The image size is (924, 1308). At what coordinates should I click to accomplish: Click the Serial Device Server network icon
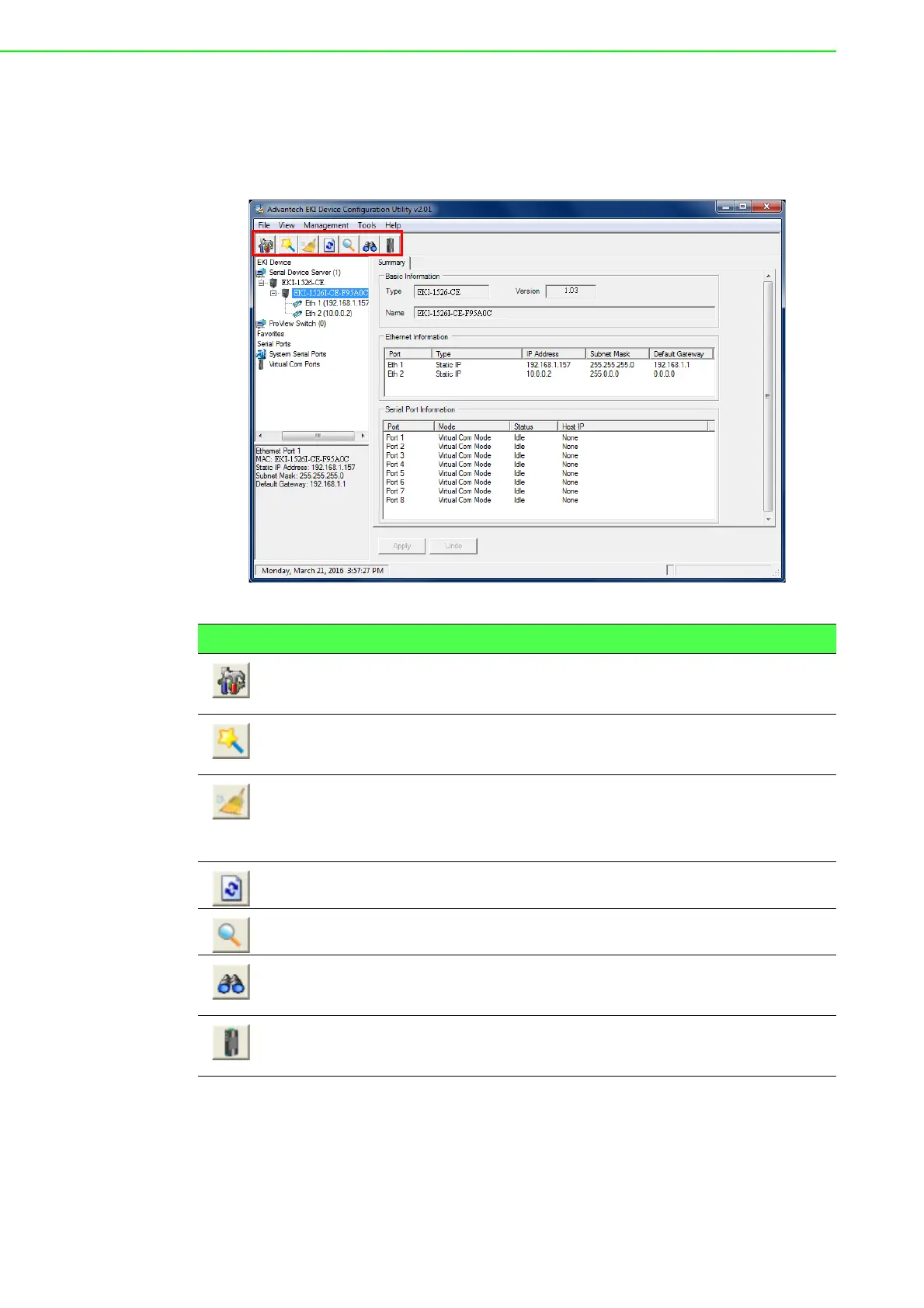point(262,273)
